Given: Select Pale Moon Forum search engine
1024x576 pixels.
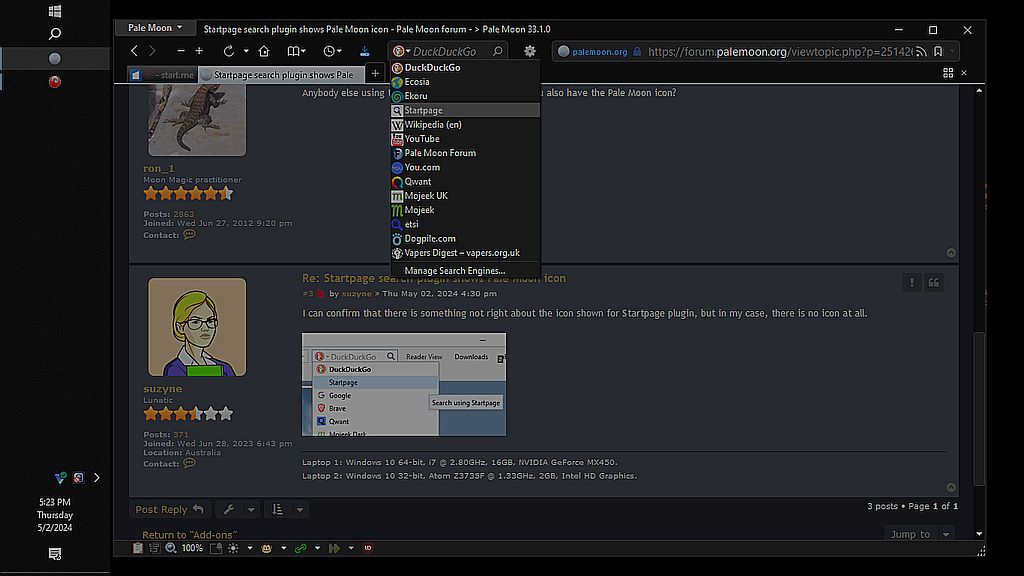Looking at the screenshot, I should [x=465, y=153].
